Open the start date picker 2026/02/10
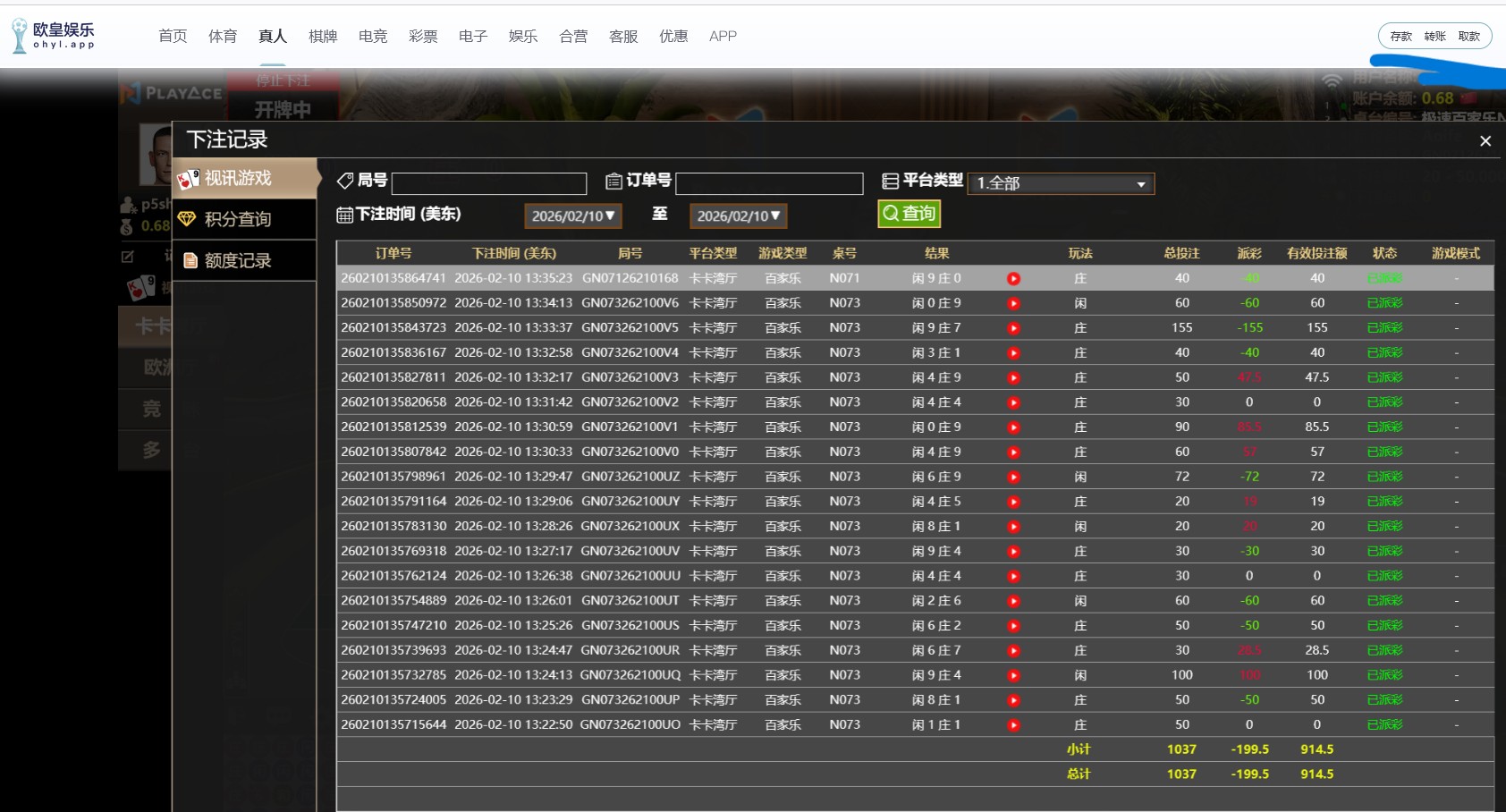 [x=572, y=216]
